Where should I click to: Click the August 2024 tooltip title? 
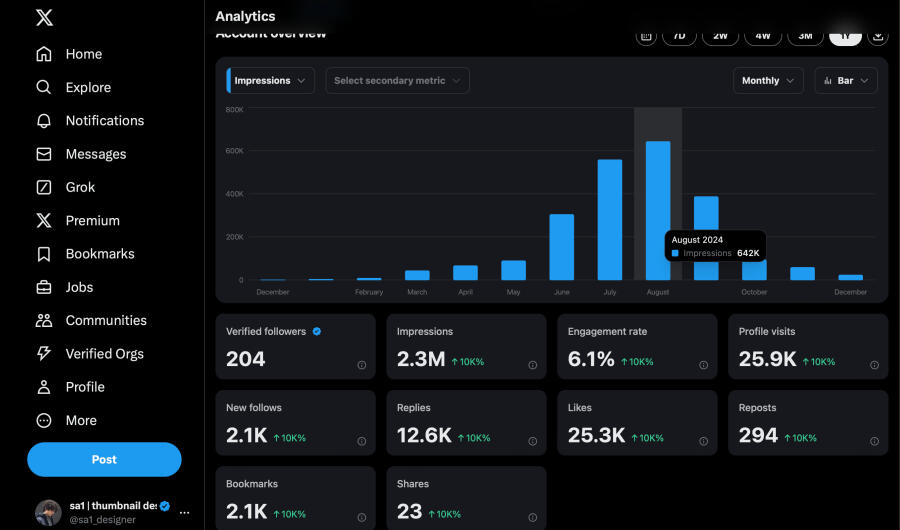697,240
